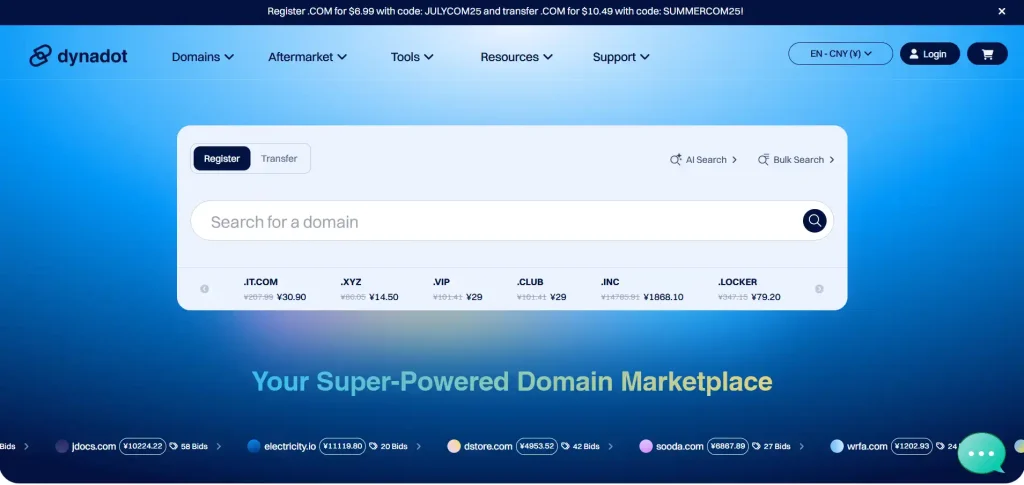The image size is (1024, 485).
Task: Open AI Search
Action: (703, 159)
